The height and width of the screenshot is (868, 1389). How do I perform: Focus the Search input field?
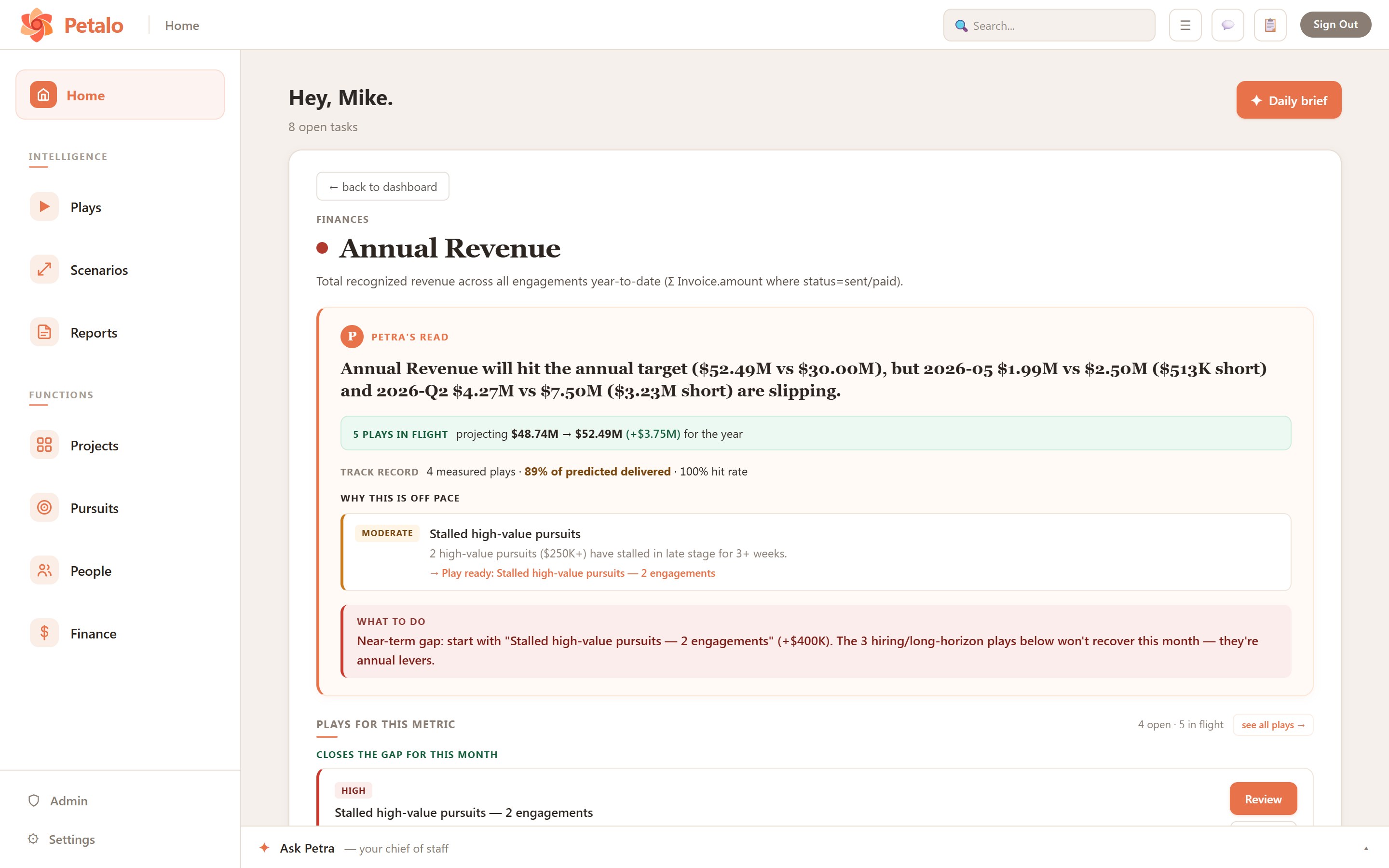[x=1049, y=25]
